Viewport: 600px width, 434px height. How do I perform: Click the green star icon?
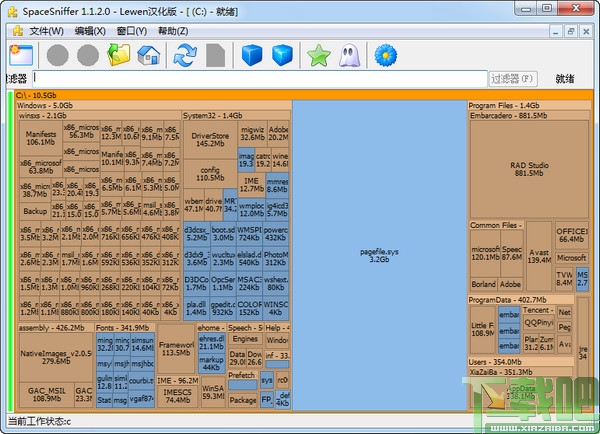pyautogui.click(x=319, y=55)
